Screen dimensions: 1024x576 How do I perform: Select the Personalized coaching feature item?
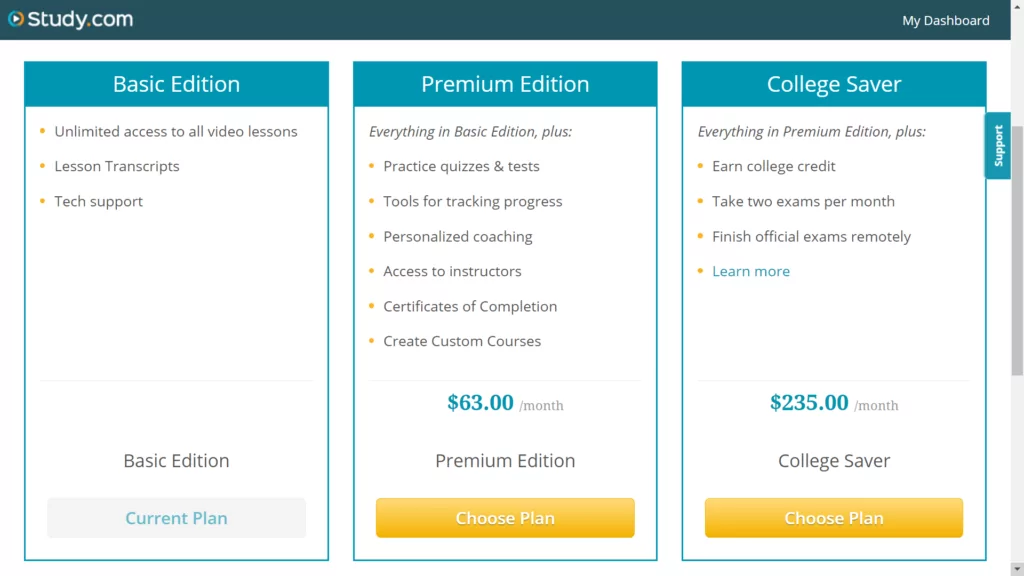(x=458, y=236)
